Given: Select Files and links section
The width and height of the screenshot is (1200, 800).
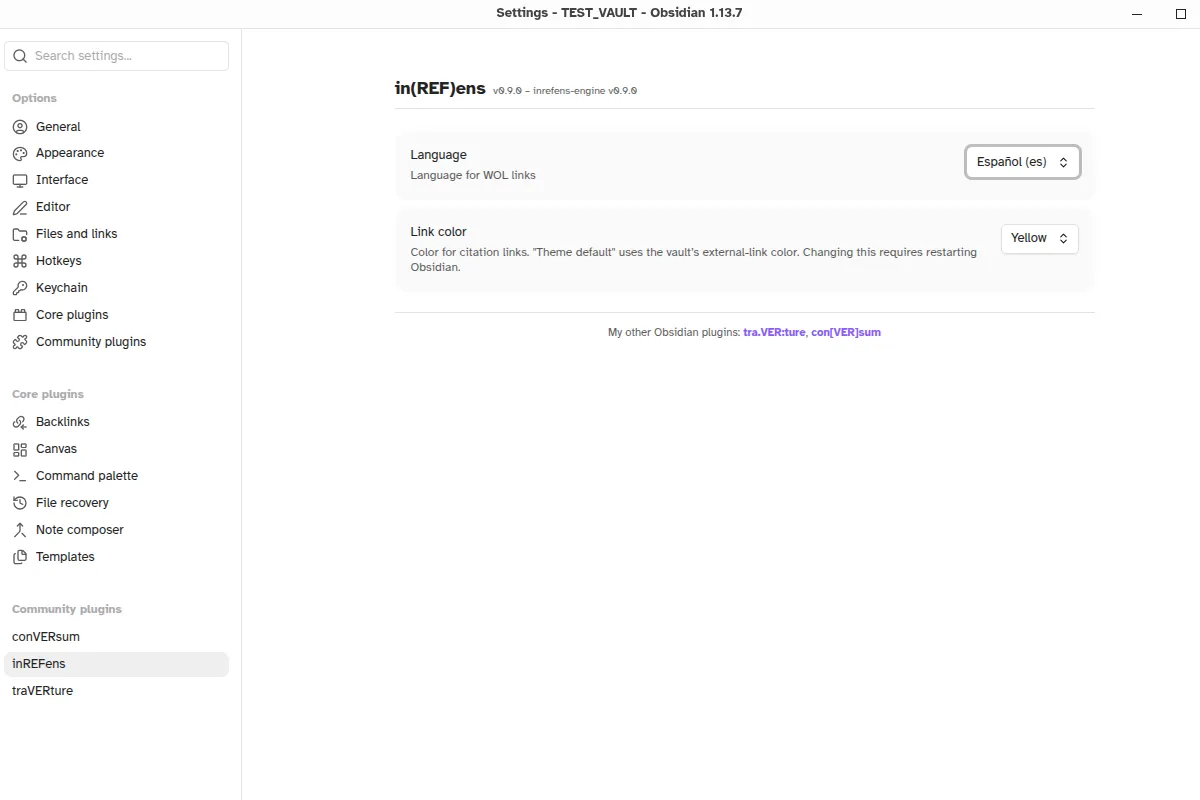Looking at the screenshot, I should click(x=116, y=235).
